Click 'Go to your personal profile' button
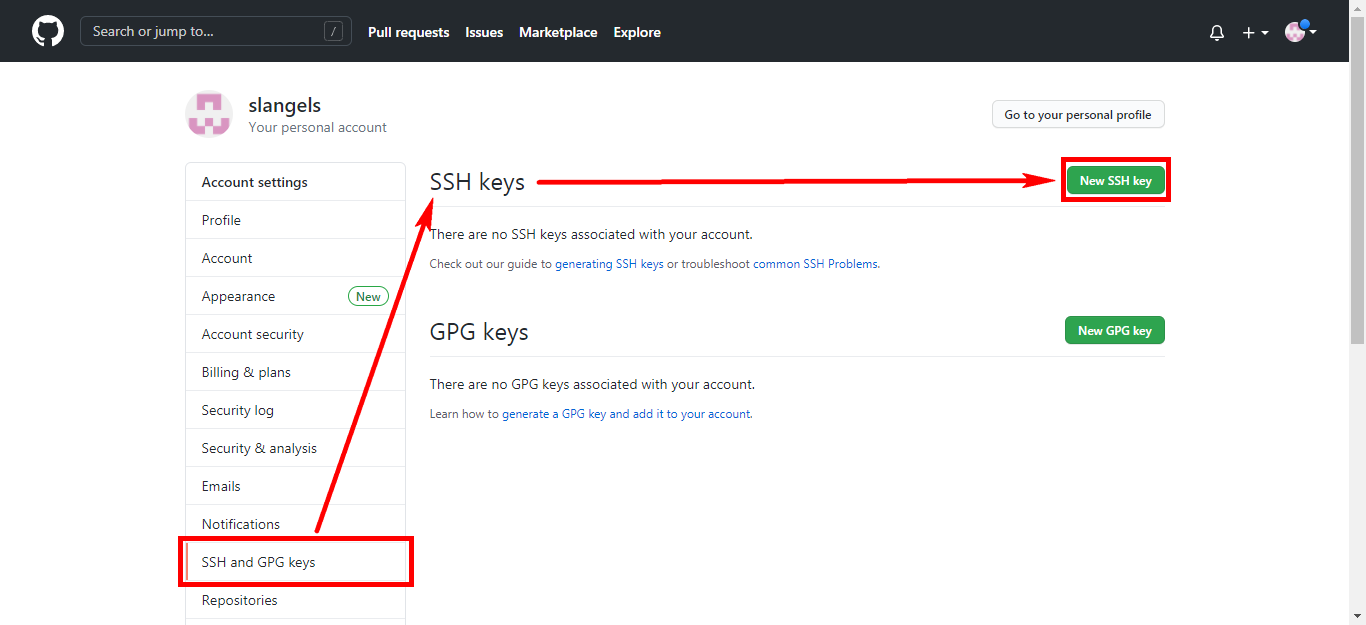 tap(1078, 115)
